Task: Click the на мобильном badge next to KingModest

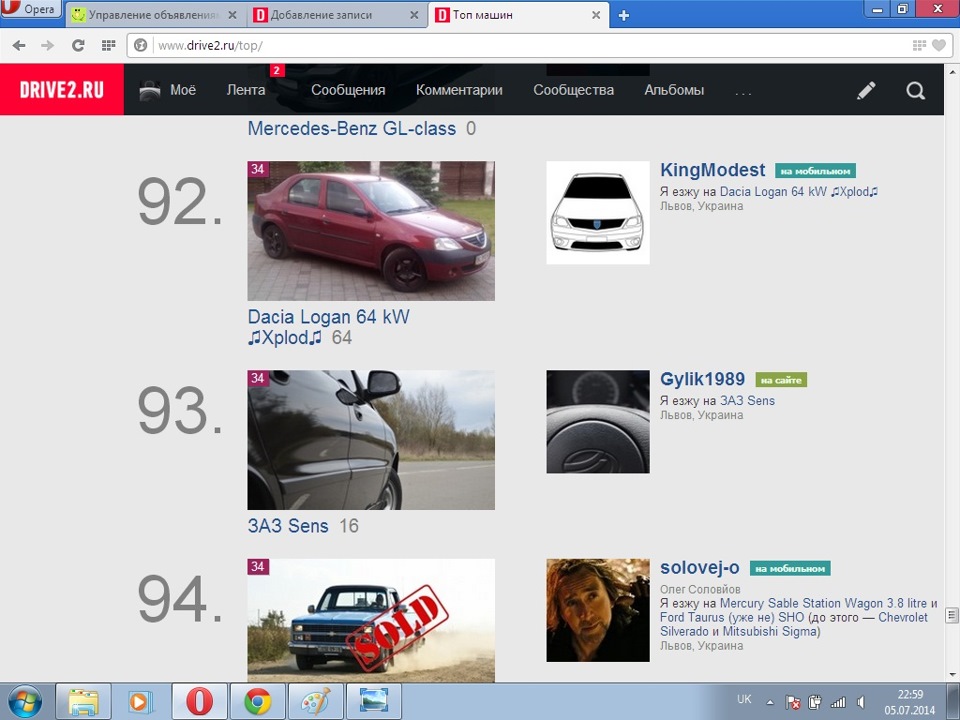Action: [x=816, y=171]
